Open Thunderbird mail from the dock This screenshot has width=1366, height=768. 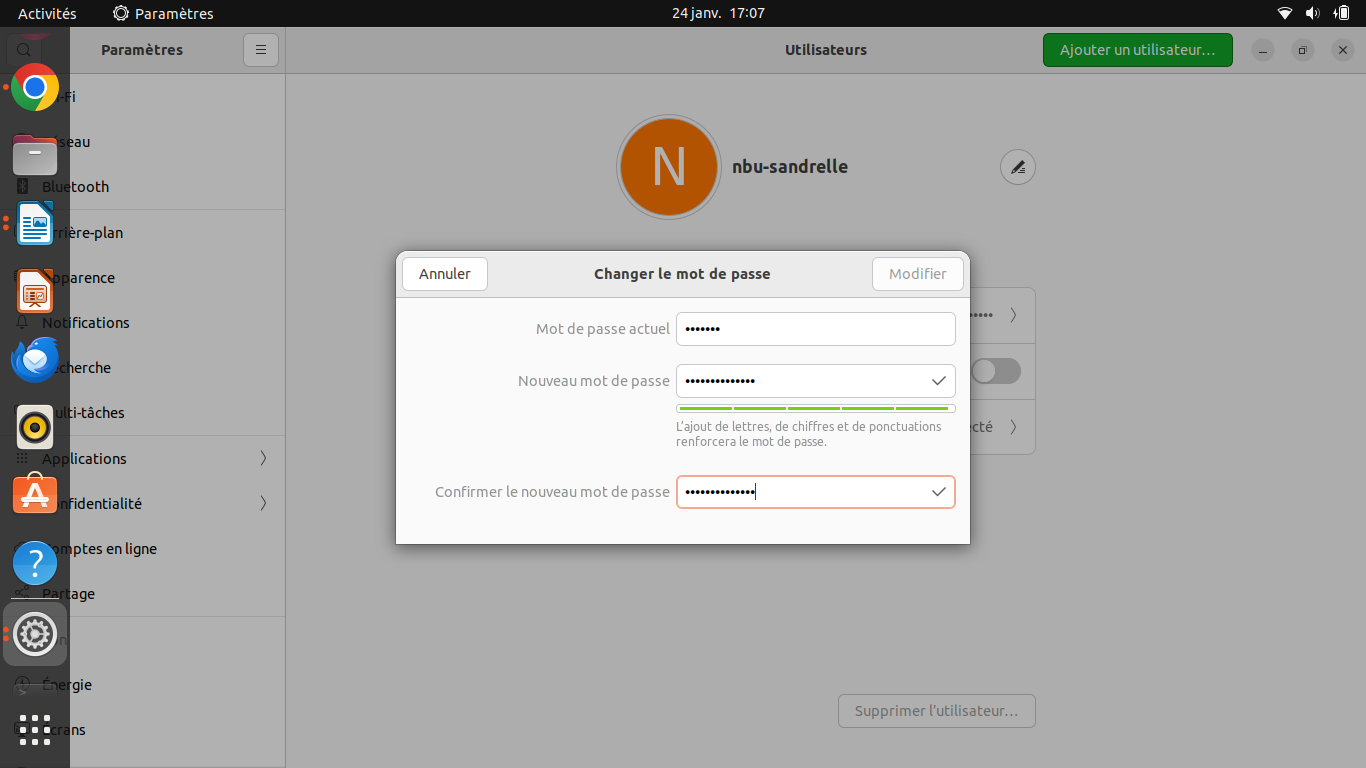[x=35, y=359]
